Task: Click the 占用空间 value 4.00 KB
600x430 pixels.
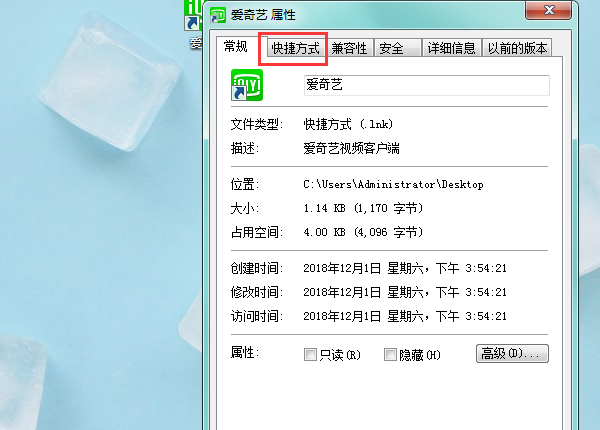Action: [363, 232]
